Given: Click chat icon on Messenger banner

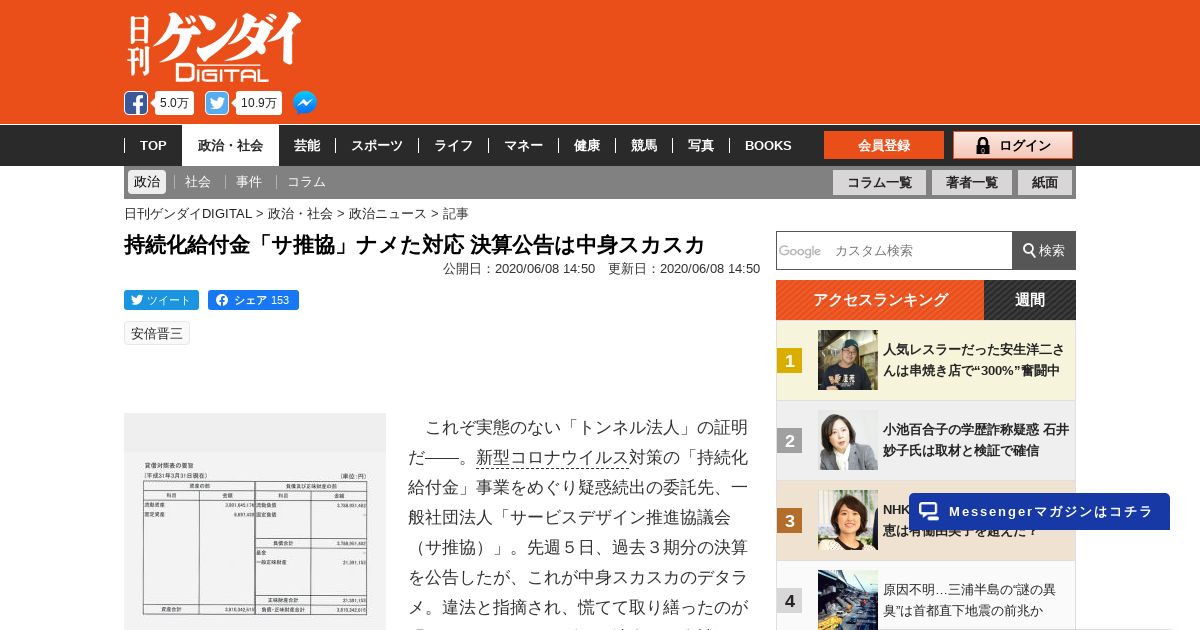Looking at the screenshot, I should click(929, 511).
